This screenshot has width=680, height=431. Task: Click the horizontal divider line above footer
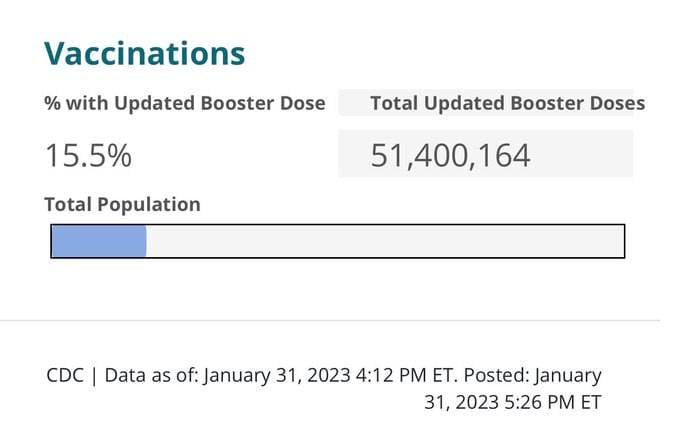point(330,321)
